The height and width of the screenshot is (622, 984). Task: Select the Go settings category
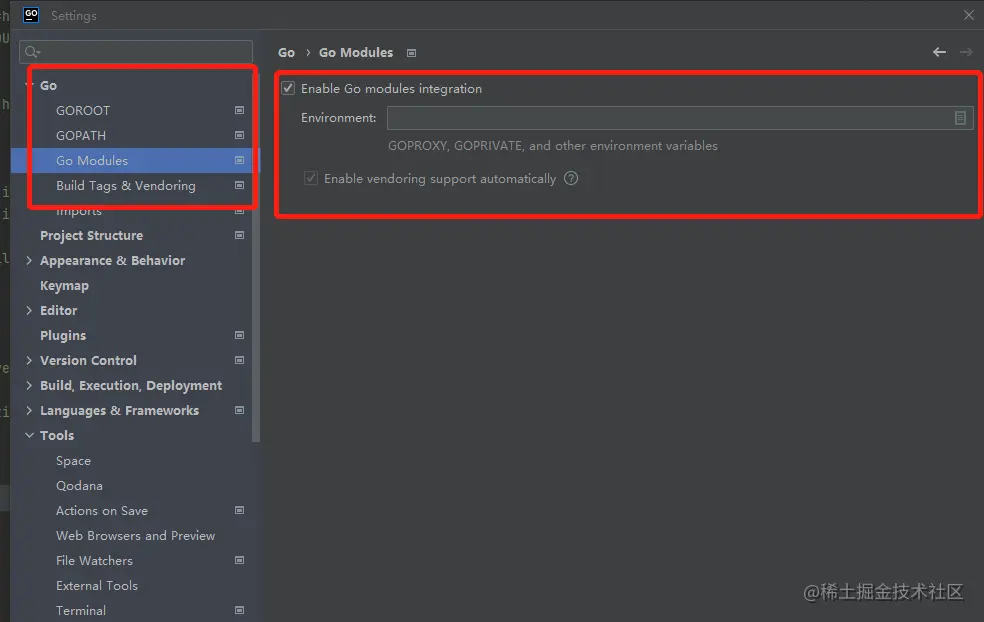[x=48, y=85]
